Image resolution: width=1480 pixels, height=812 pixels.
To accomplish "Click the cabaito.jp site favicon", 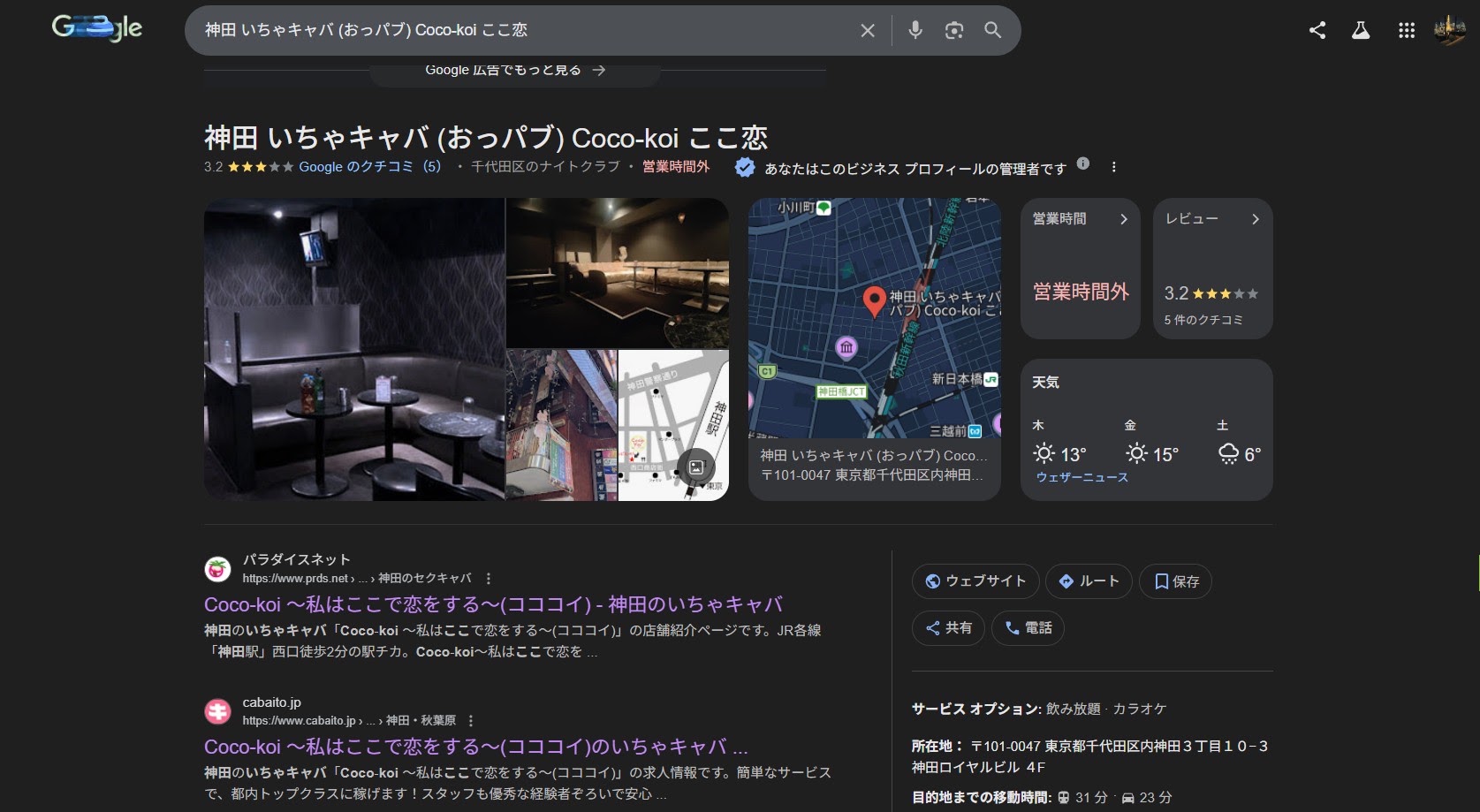I will coord(217,711).
